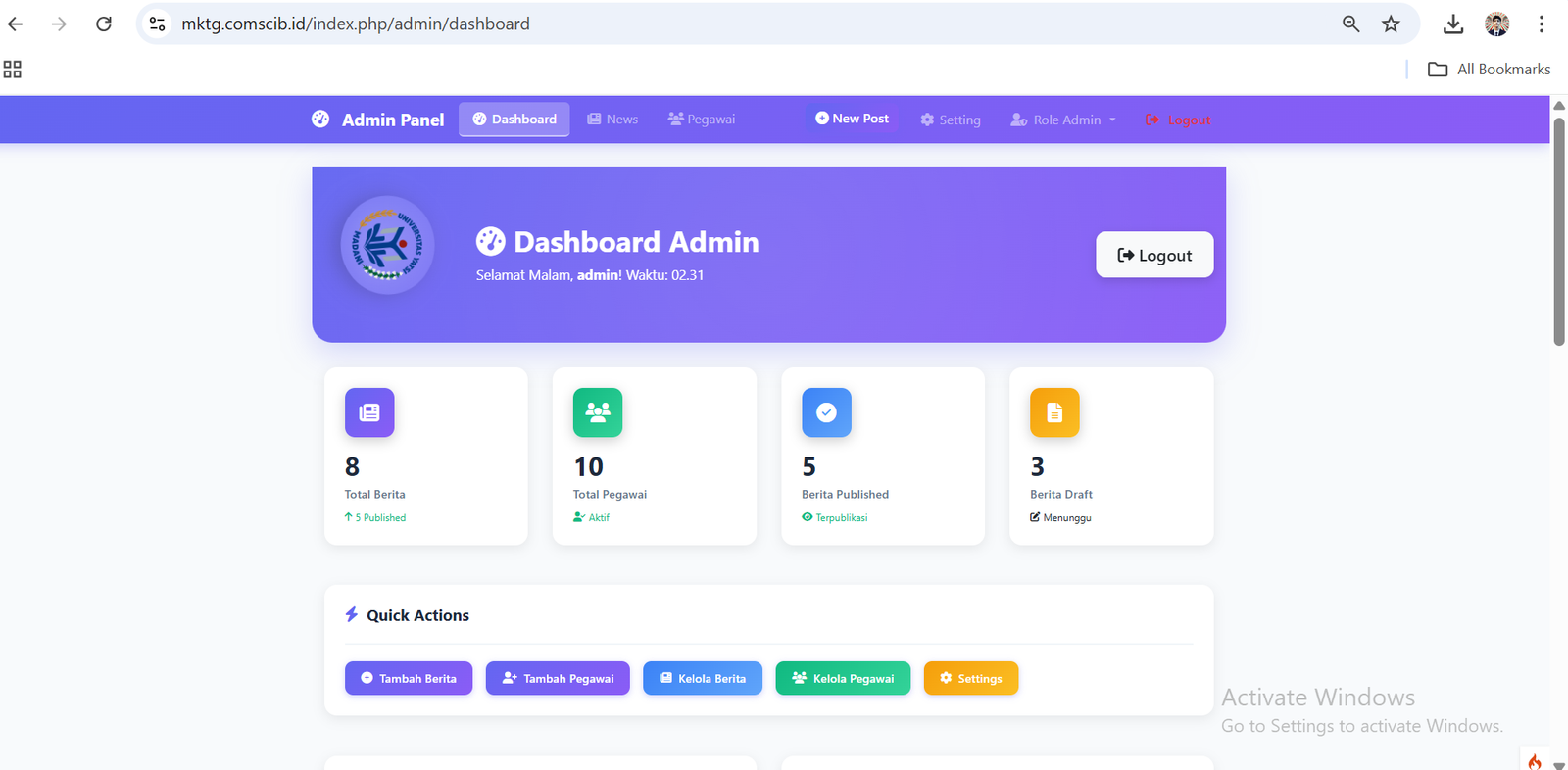Click the scrollbar up arrow

(x=1559, y=105)
